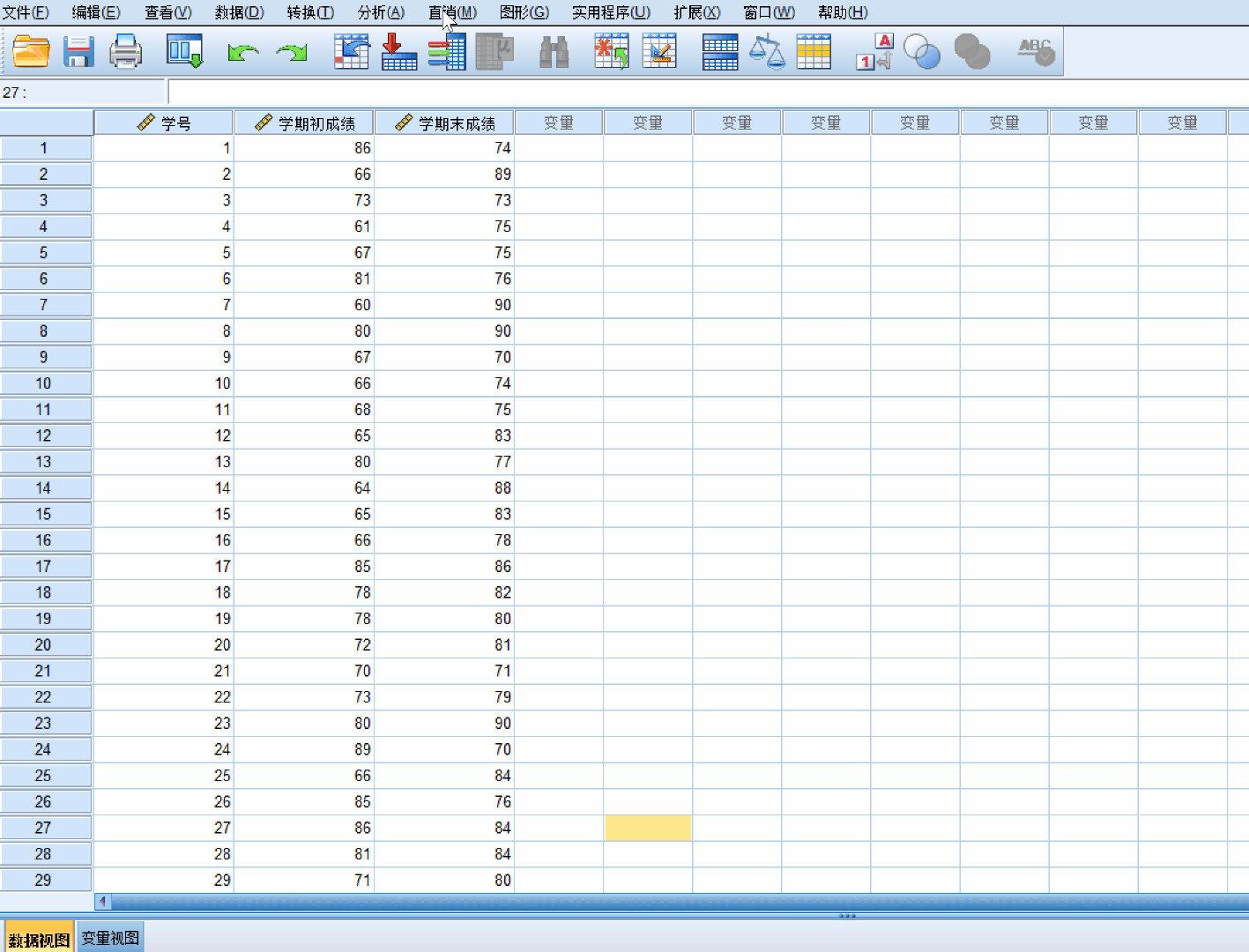This screenshot has height=952, width=1249.
Task: Select row header number 29
Action: pyautogui.click(x=45, y=880)
